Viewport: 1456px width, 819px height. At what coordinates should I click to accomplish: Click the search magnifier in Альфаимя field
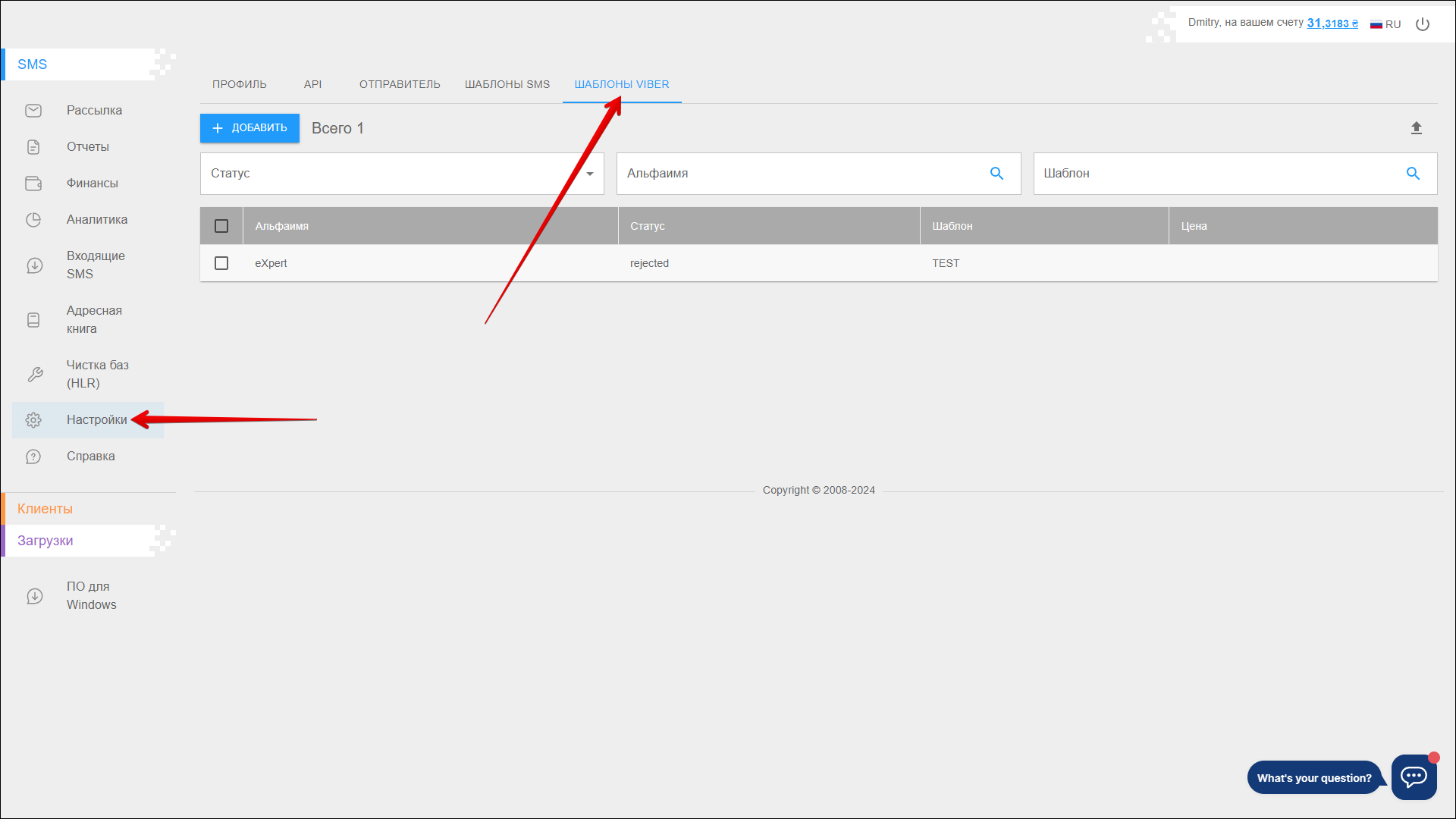(996, 174)
